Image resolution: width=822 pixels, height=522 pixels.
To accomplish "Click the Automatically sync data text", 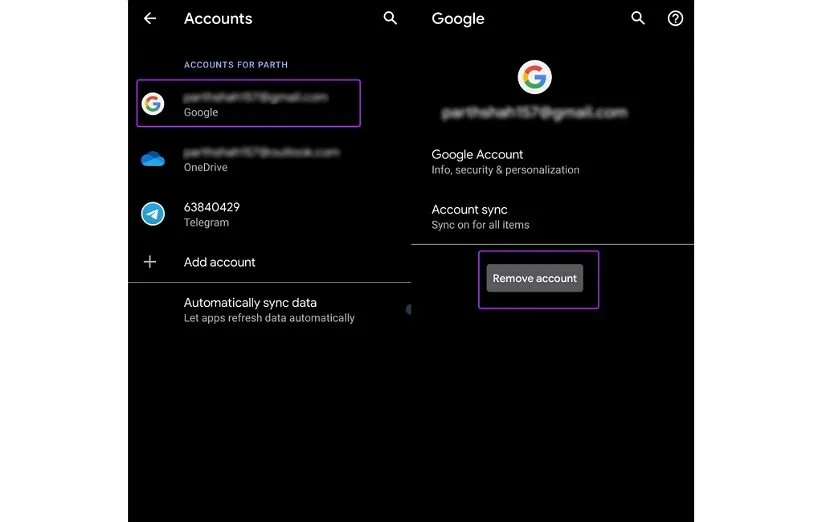I will (250, 303).
